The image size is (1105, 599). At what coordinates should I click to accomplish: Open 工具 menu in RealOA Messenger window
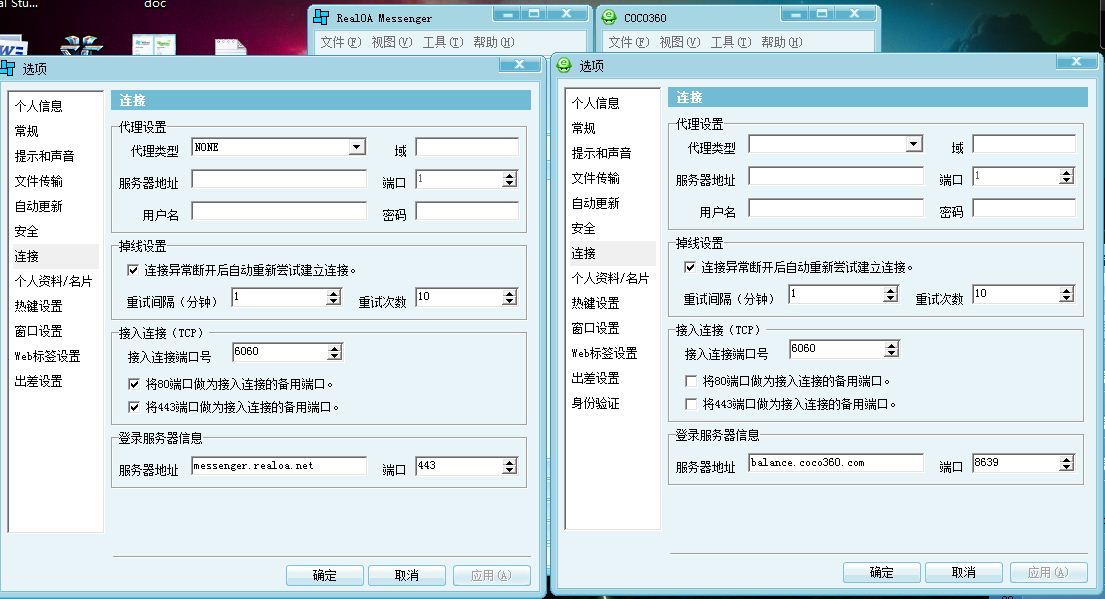(x=443, y=42)
